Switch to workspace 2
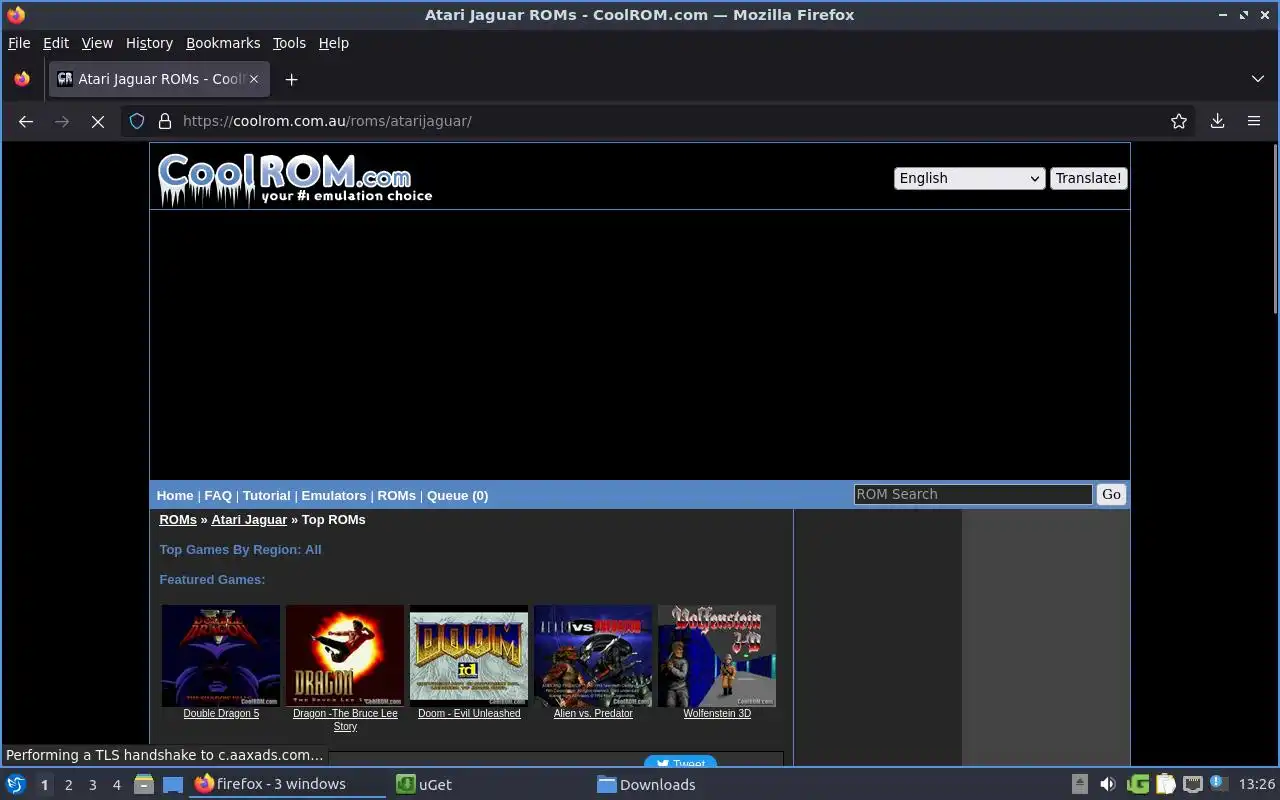Viewport: 1280px width, 800px height. tap(68, 785)
